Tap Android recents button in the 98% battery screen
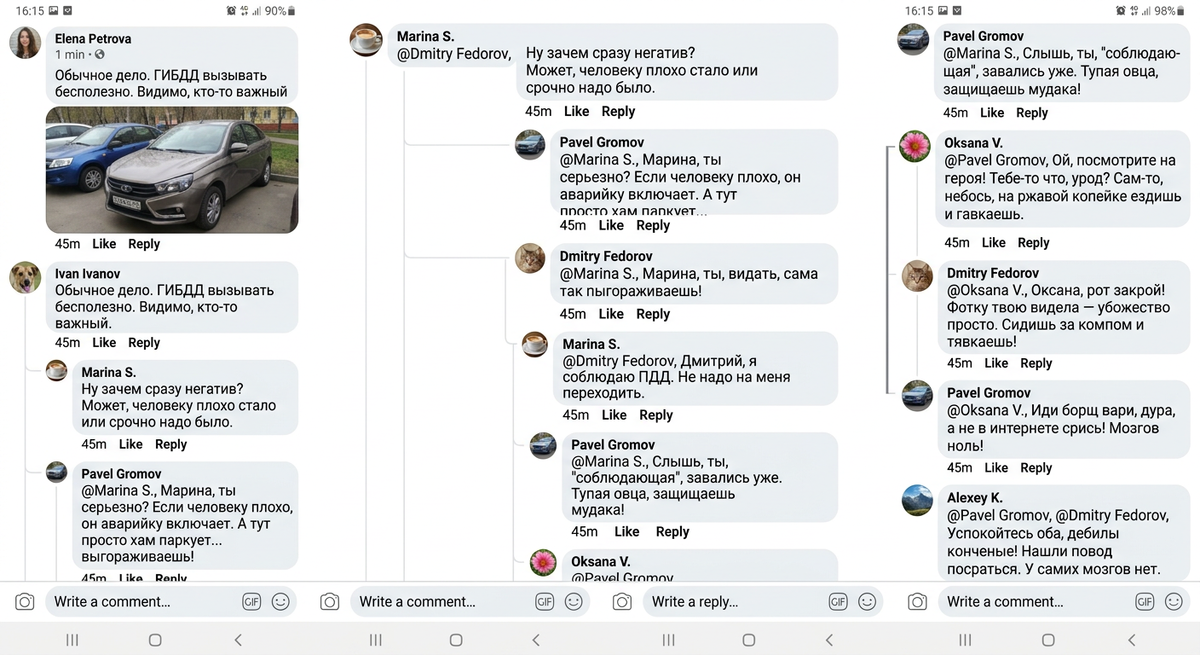Image resolution: width=1200 pixels, height=655 pixels. [x=965, y=640]
